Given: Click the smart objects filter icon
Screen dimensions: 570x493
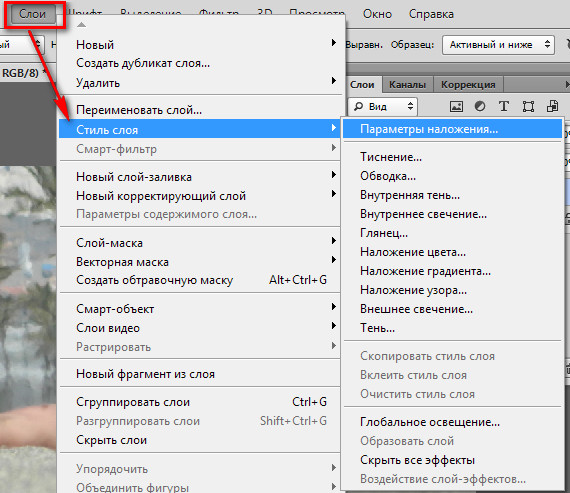Looking at the screenshot, I should (x=553, y=107).
